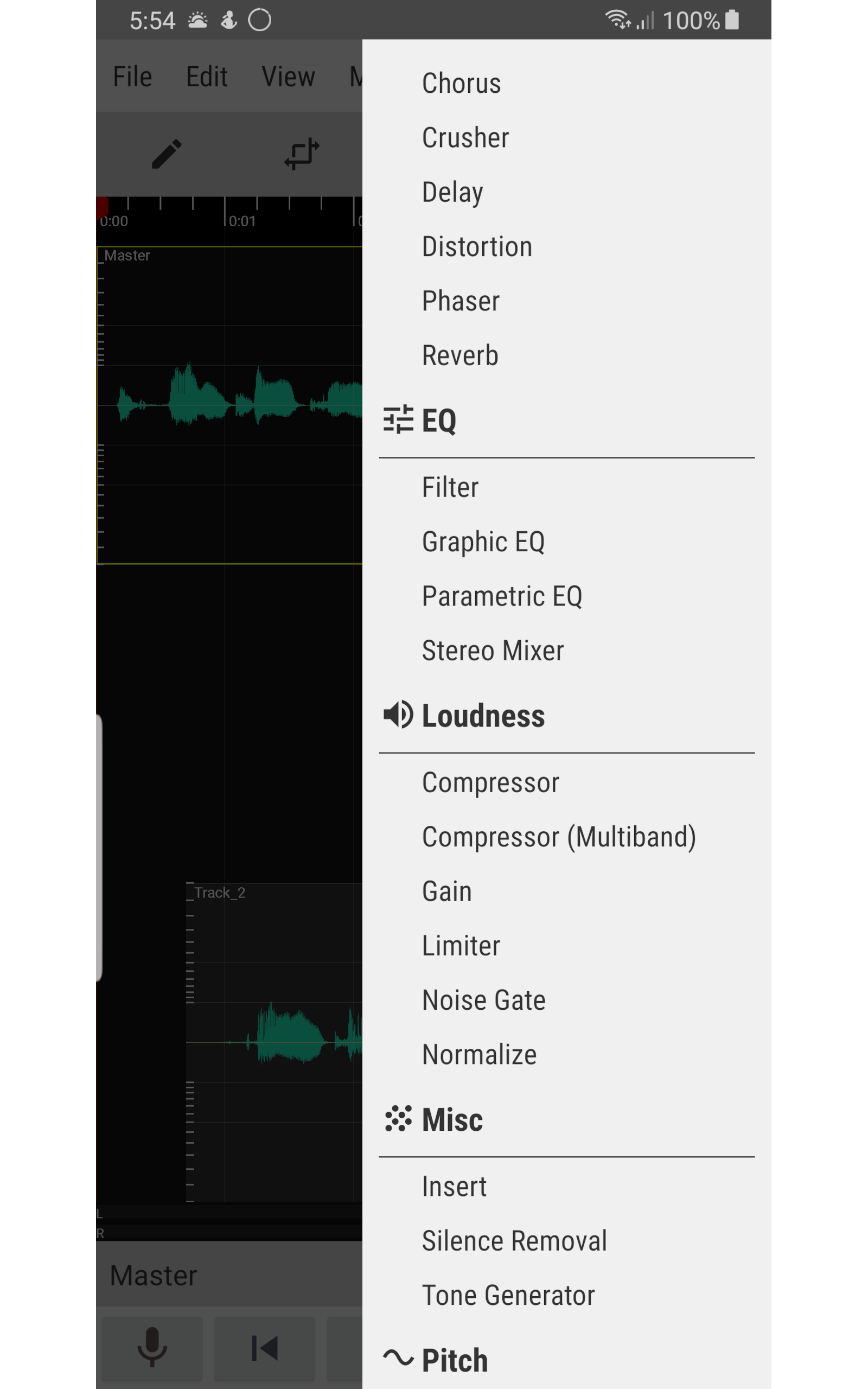Click the EQ sliders icon

(x=399, y=419)
